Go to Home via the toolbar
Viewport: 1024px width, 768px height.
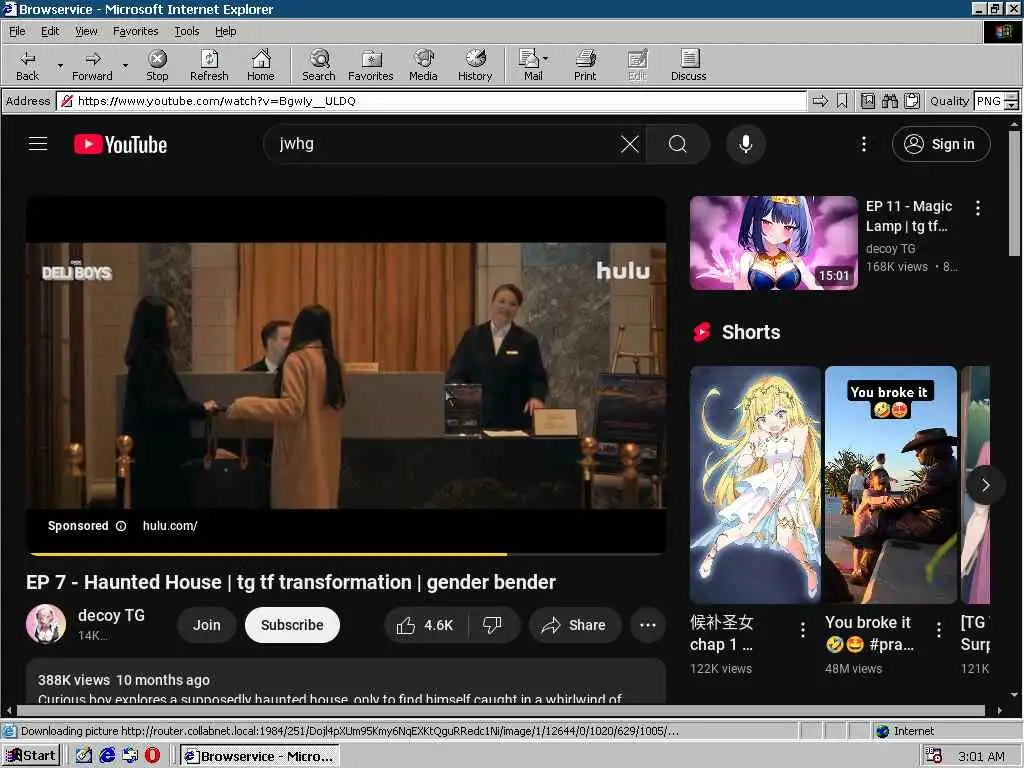coord(261,65)
